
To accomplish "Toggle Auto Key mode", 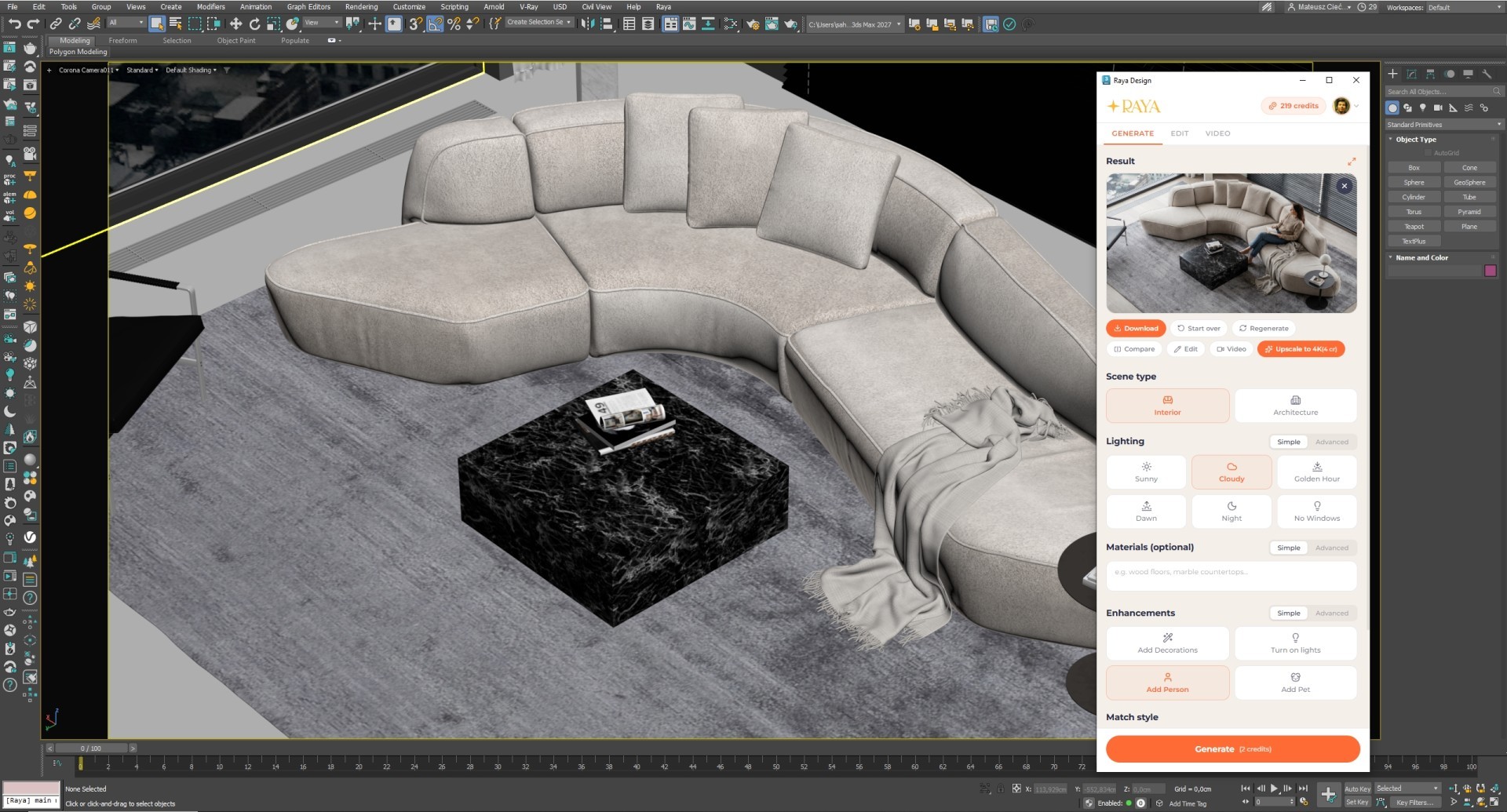I will click(1357, 788).
